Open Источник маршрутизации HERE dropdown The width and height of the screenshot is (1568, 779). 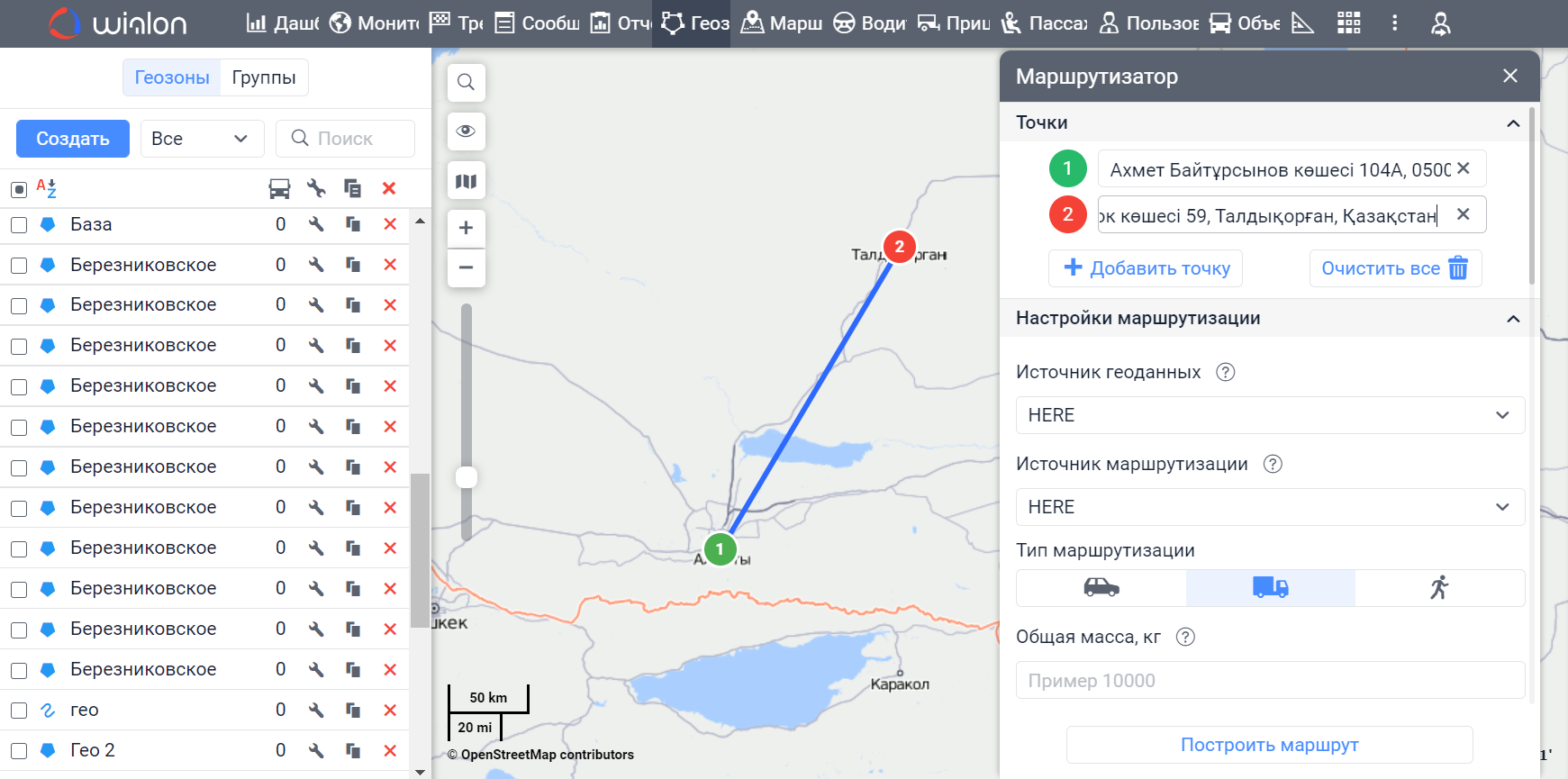[x=1270, y=507]
